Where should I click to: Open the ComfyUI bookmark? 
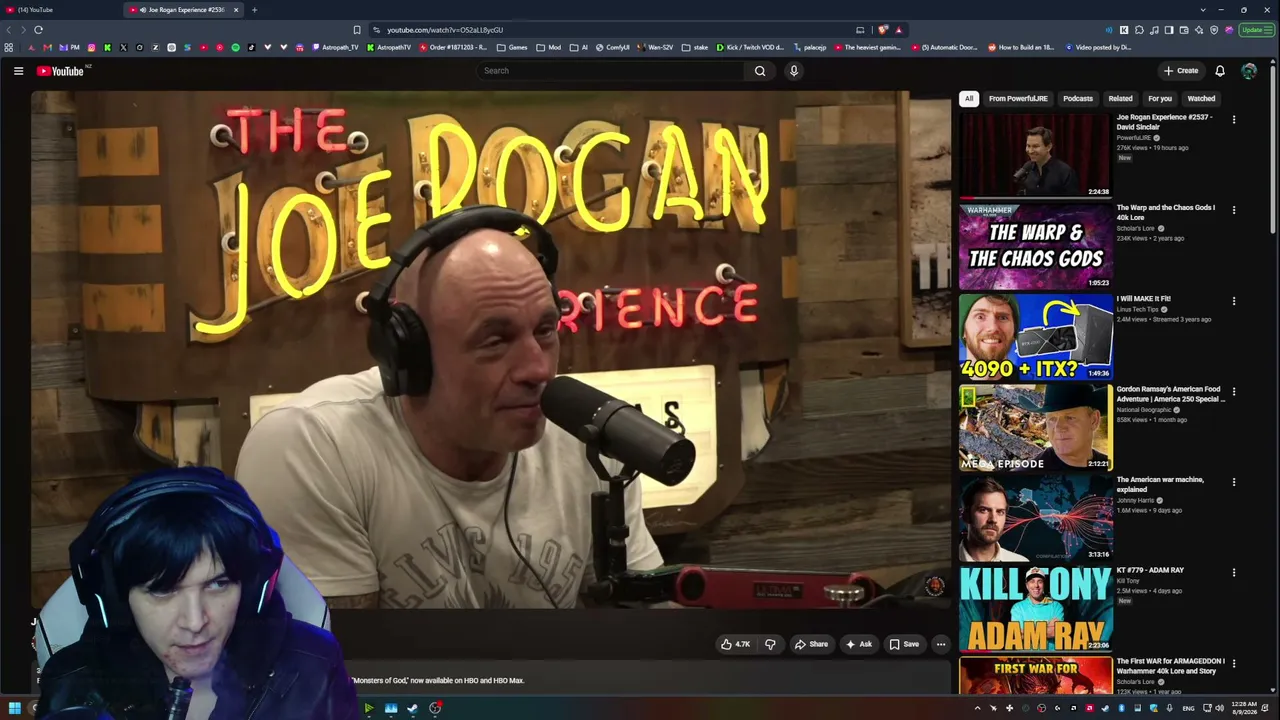click(x=612, y=47)
